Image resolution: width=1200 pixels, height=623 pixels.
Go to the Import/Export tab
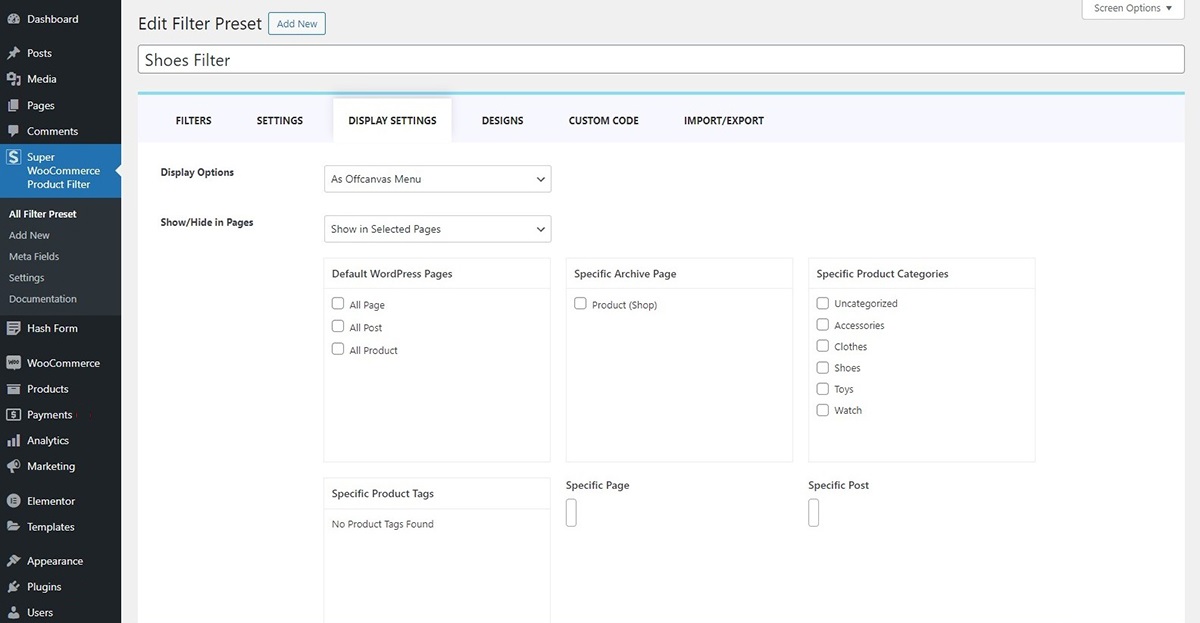pos(724,121)
